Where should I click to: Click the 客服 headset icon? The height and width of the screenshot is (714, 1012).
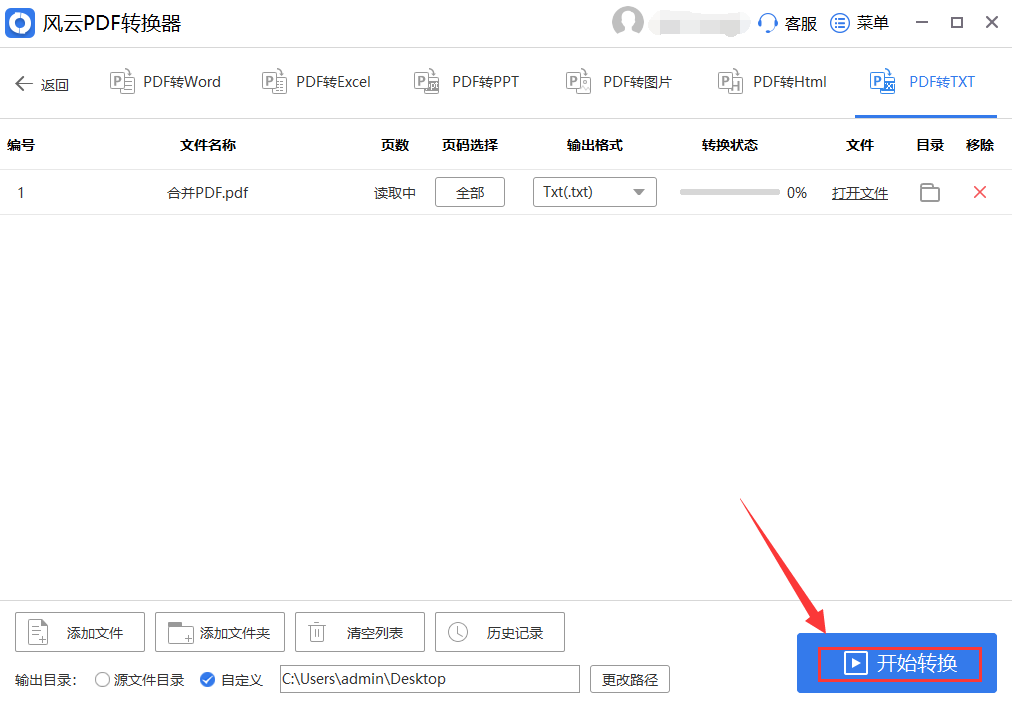(767, 23)
